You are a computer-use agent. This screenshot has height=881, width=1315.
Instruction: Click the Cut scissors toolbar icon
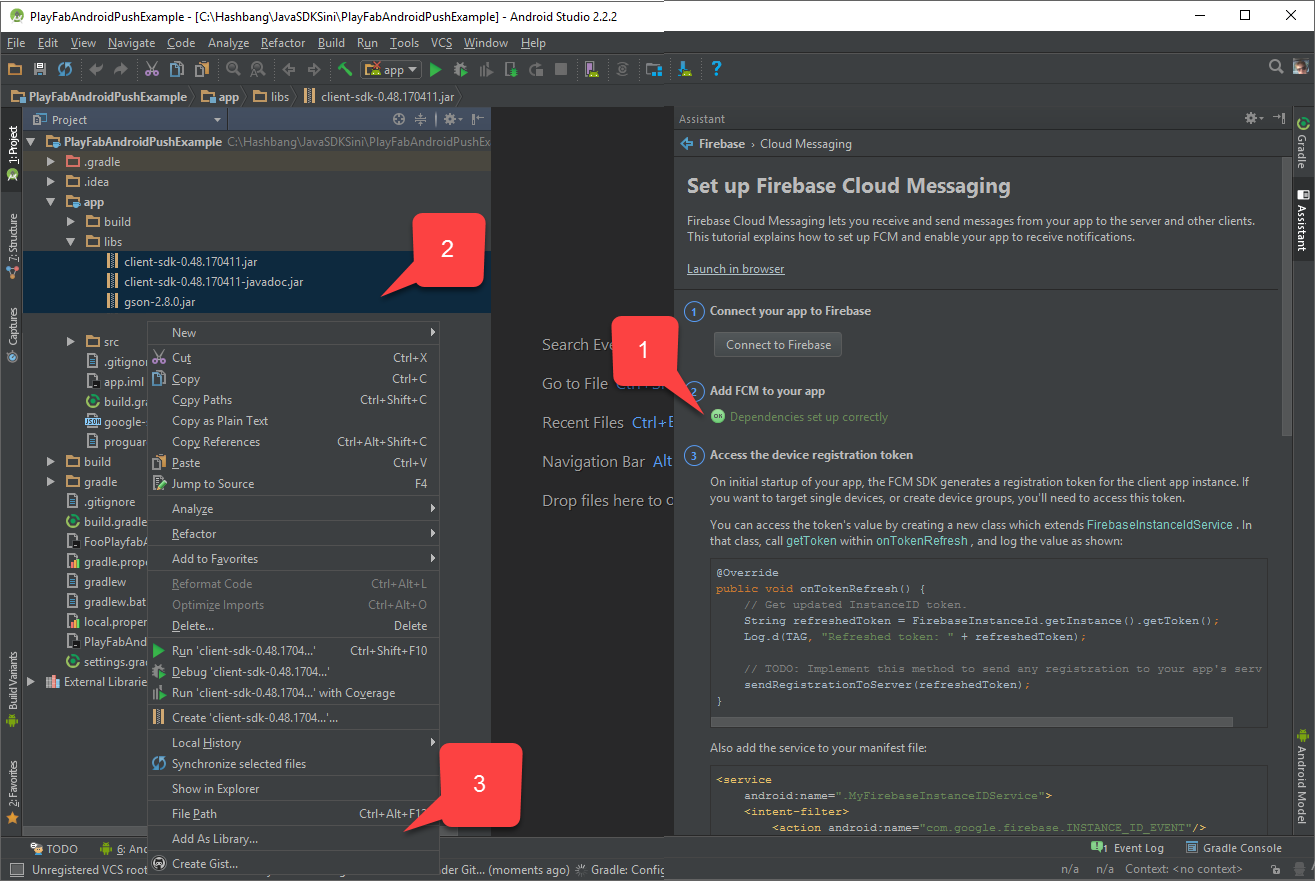[x=151, y=69]
